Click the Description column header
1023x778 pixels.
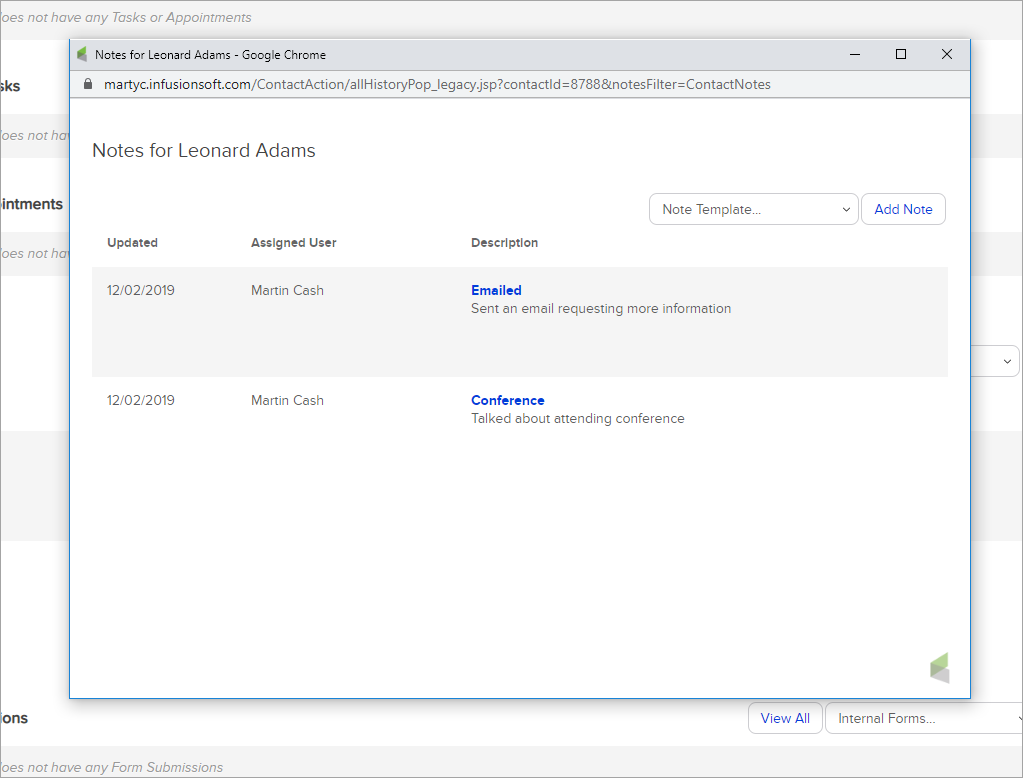click(504, 243)
